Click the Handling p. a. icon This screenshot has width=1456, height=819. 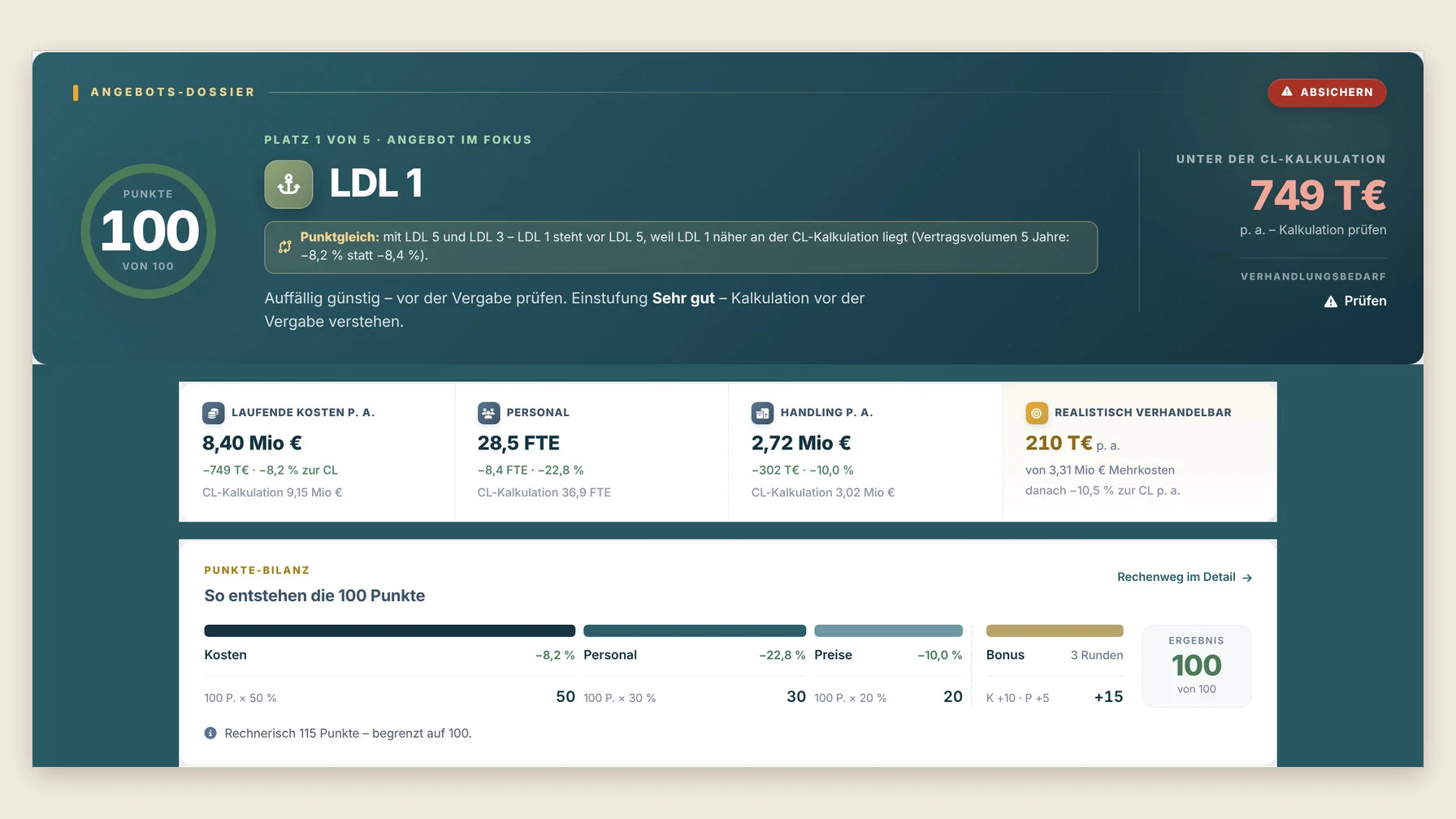(762, 413)
